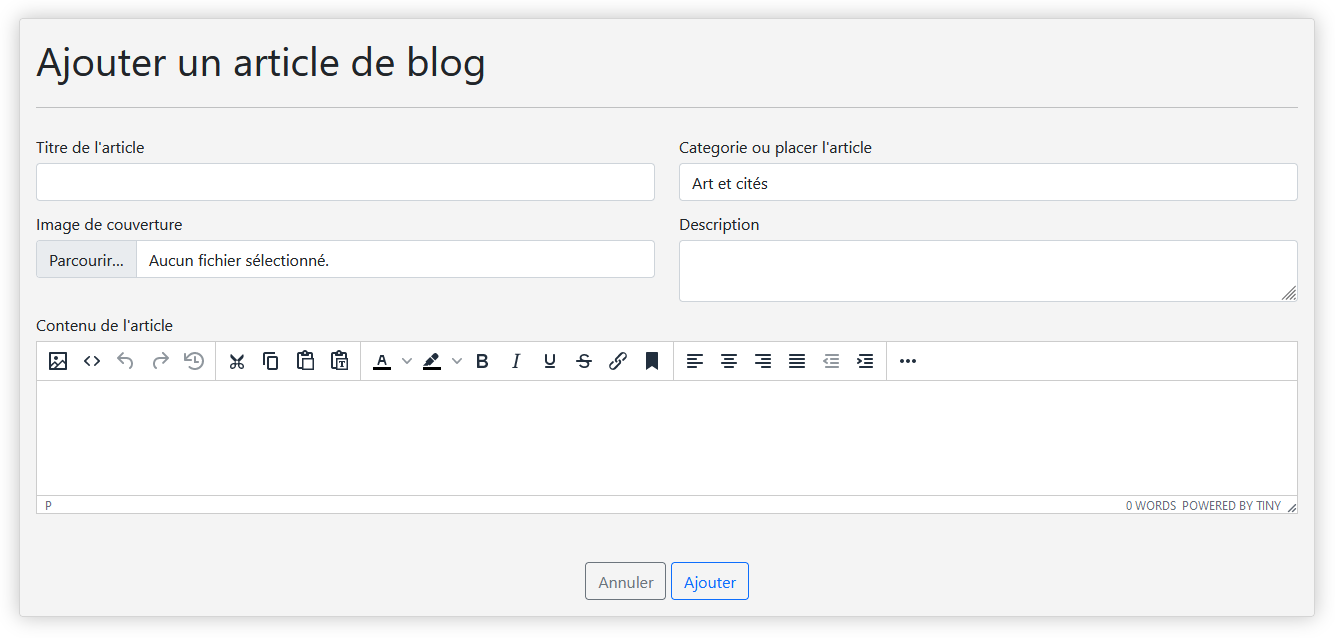Viewport: 1335px width, 638px height.
Task: Click the 'Aucun fichier sélectionné.' text
Action: tap(239, 260)
